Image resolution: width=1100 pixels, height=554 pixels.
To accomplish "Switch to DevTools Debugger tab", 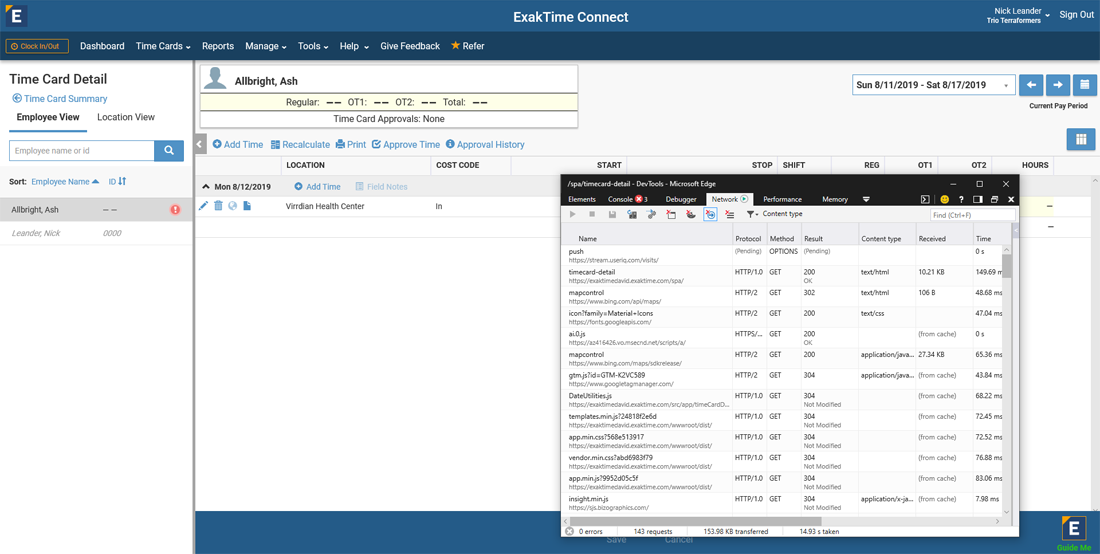I will 681,200.
